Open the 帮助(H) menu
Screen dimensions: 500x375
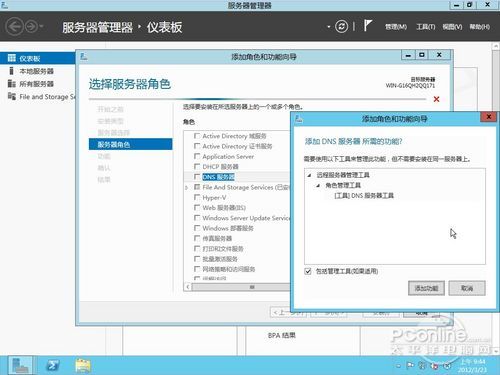pyautogui.click(x=480, y=27)
